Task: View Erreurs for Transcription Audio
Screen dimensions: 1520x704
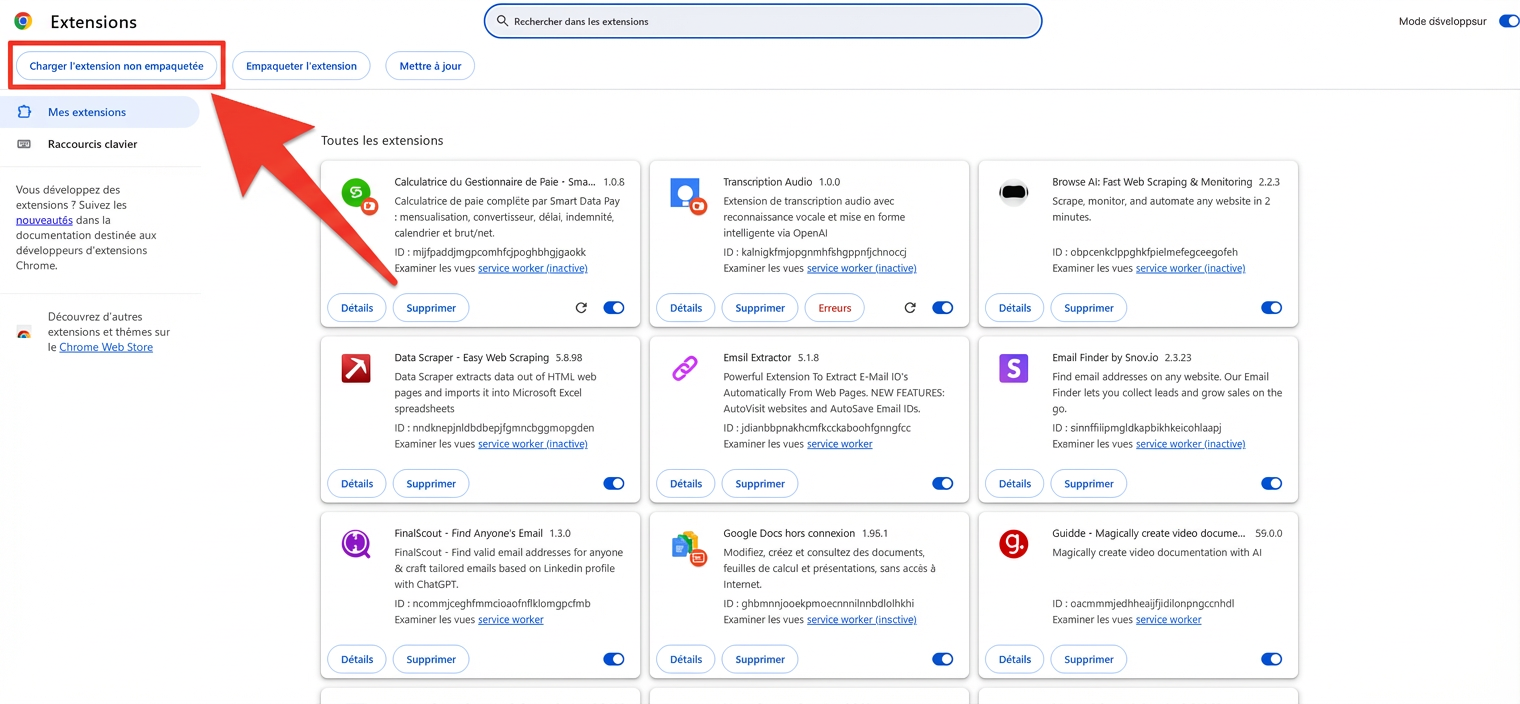Action: tap(834, 308)
